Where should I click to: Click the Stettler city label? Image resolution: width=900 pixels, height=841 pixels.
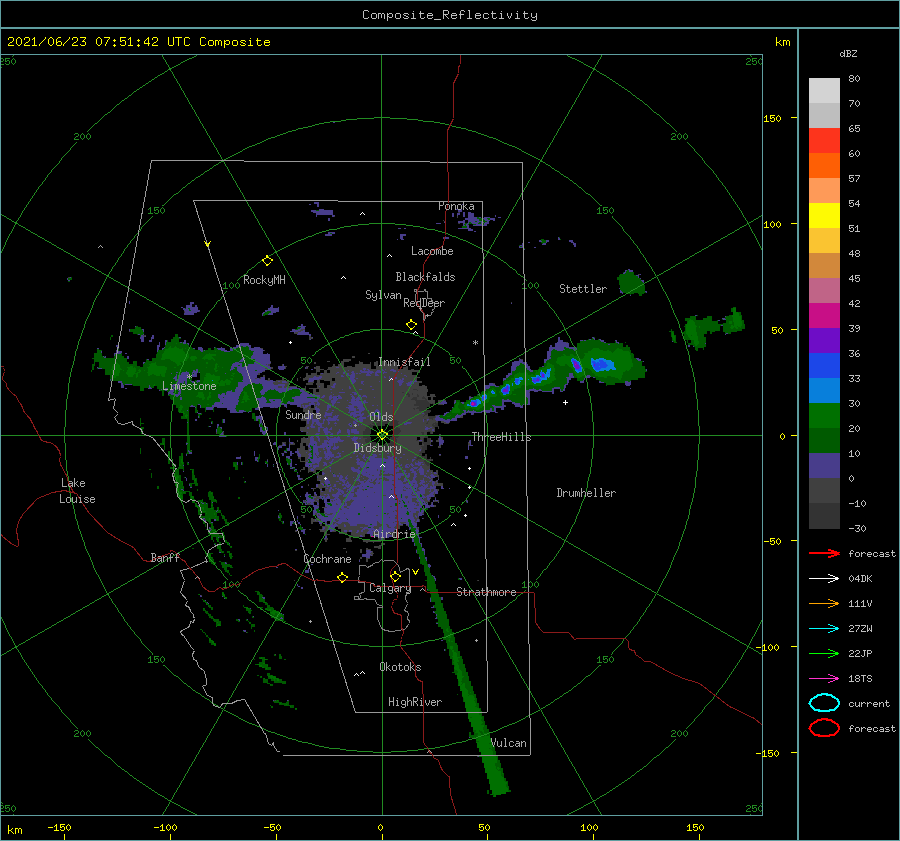tap(583, 289)
